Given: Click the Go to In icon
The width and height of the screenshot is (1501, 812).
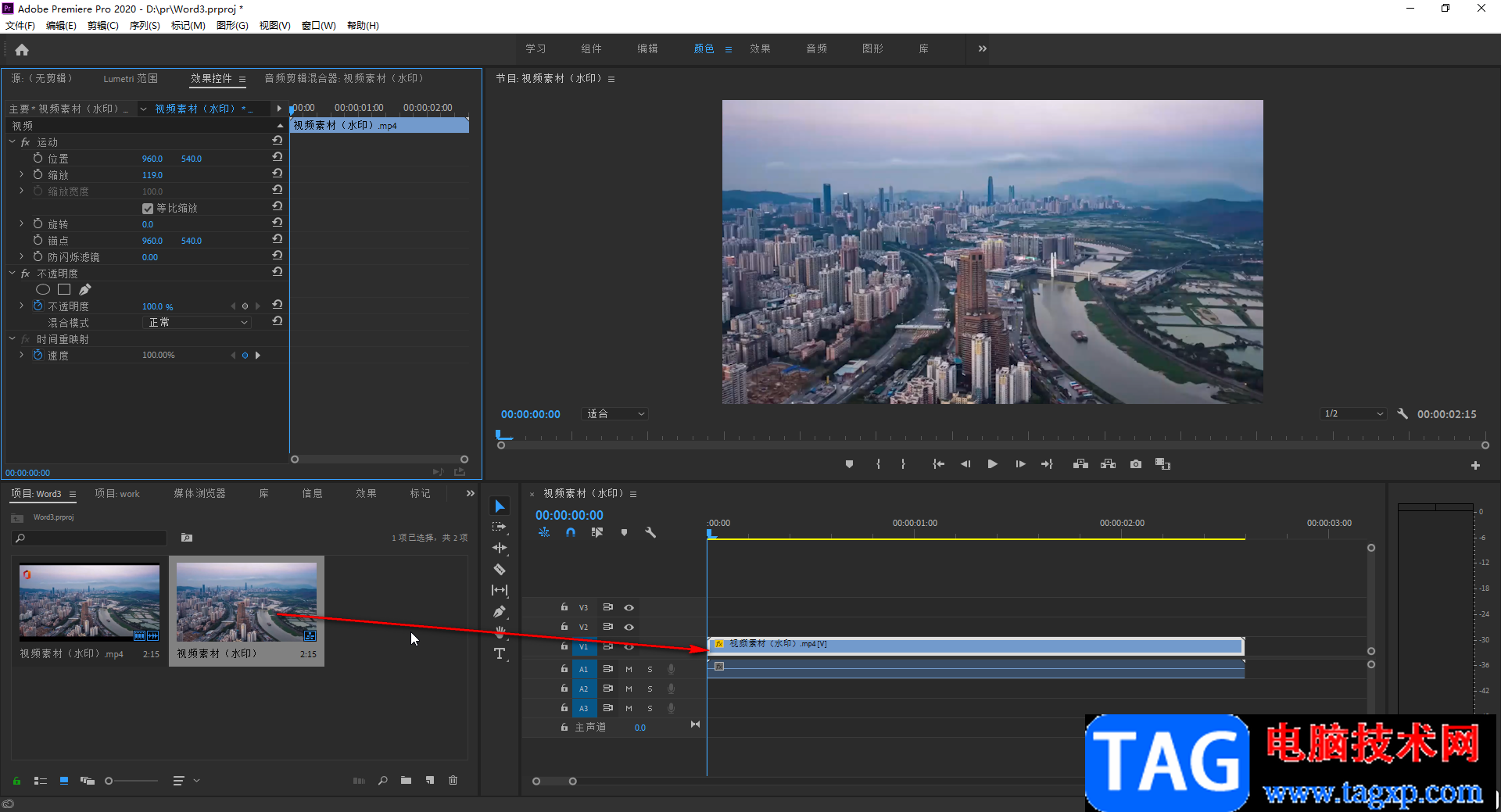Looking at the screenshot, I should coord(938,464).
